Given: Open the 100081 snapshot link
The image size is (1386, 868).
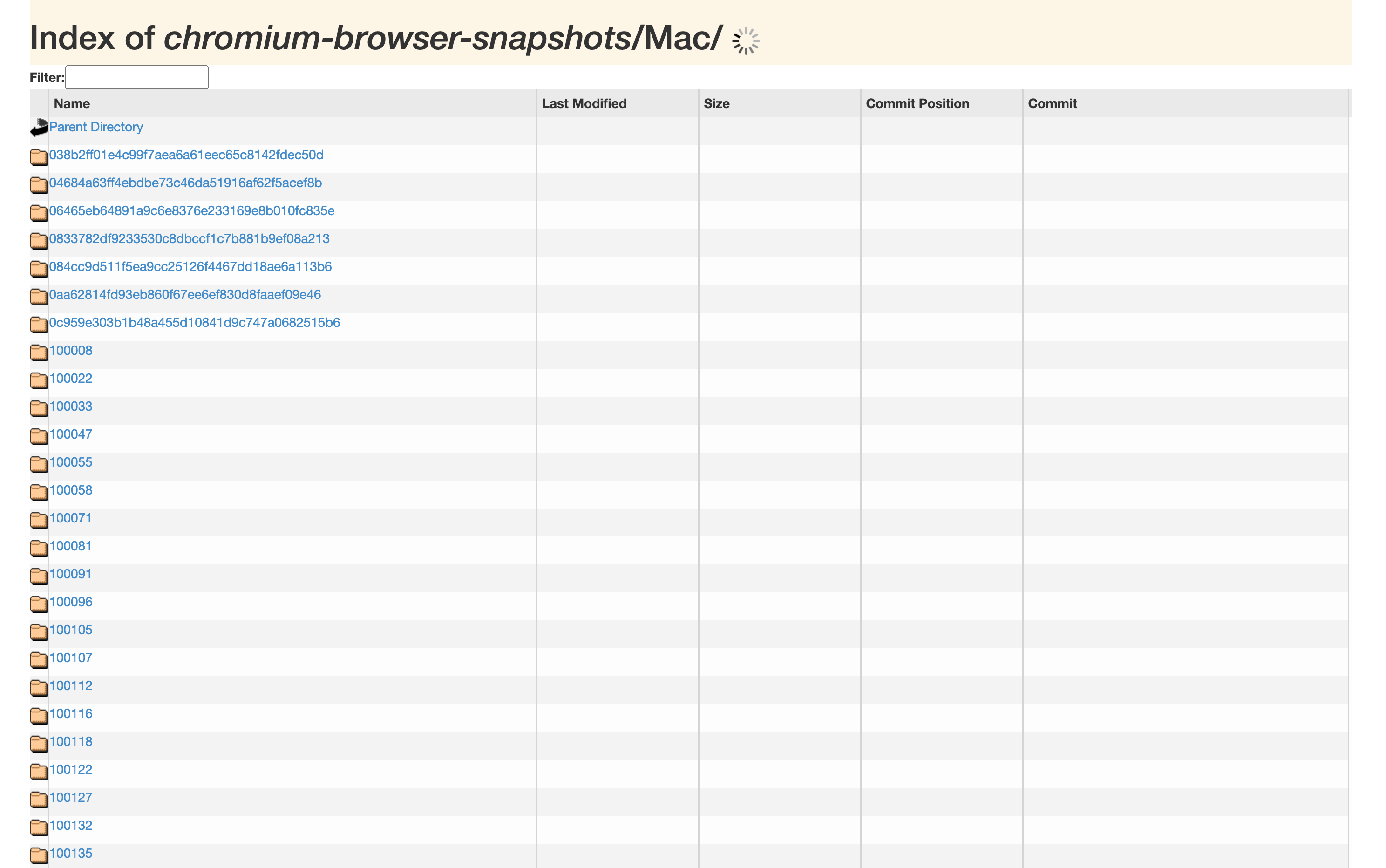Looking at the screenshot, I should [x=71, y=546].
